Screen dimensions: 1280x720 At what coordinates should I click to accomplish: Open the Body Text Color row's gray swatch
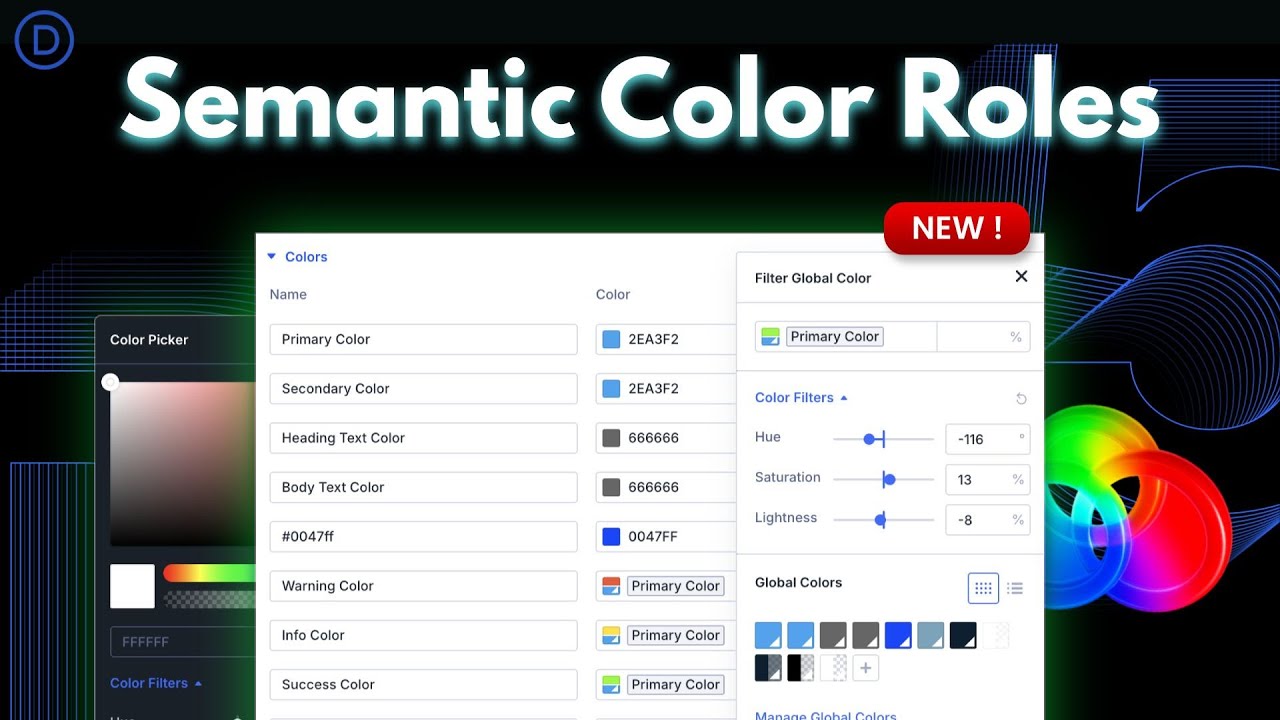coord(611,487)
